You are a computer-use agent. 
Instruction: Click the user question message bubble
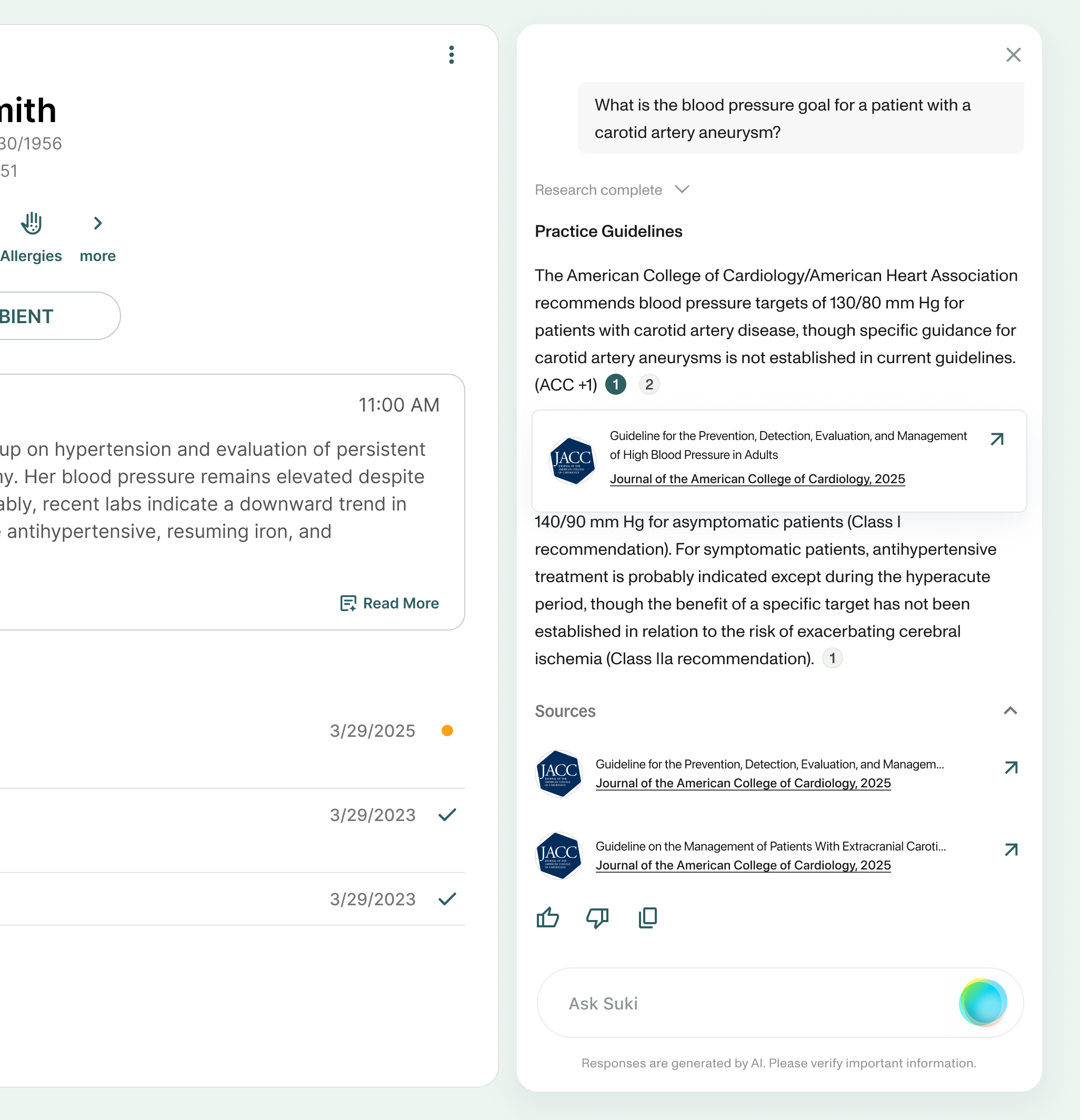801,118
